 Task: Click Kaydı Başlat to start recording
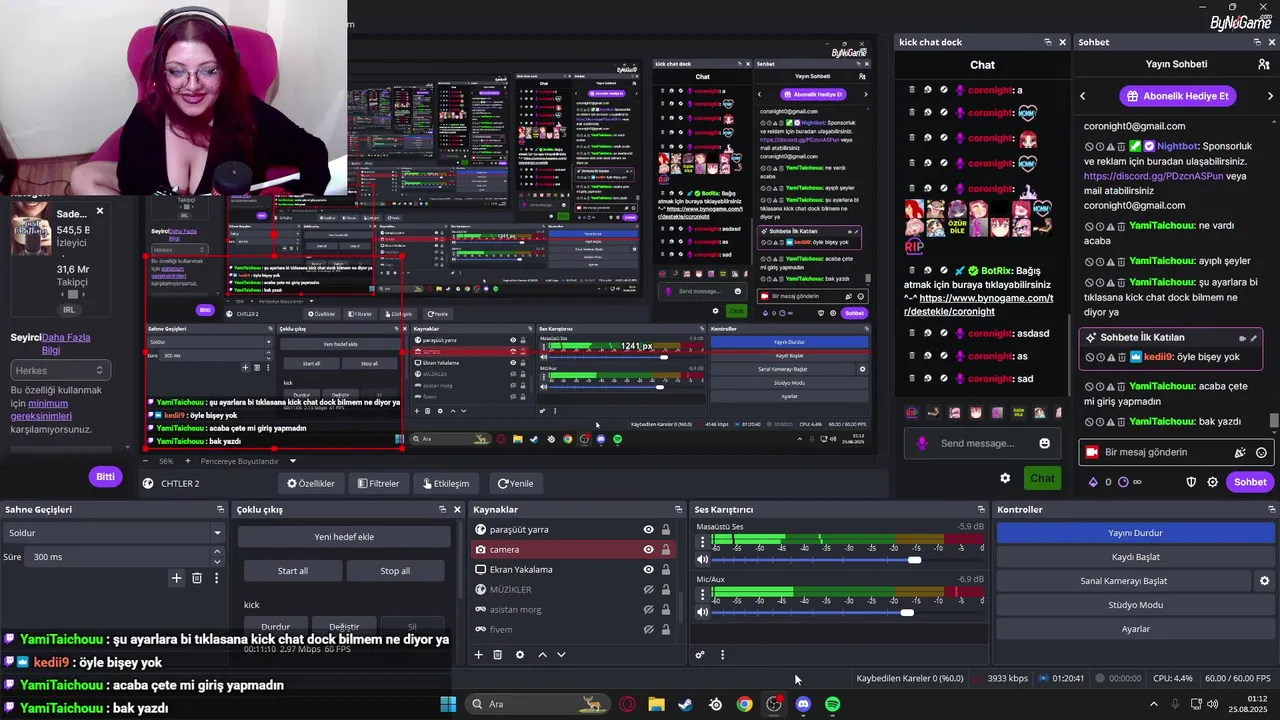(1135, 556)
